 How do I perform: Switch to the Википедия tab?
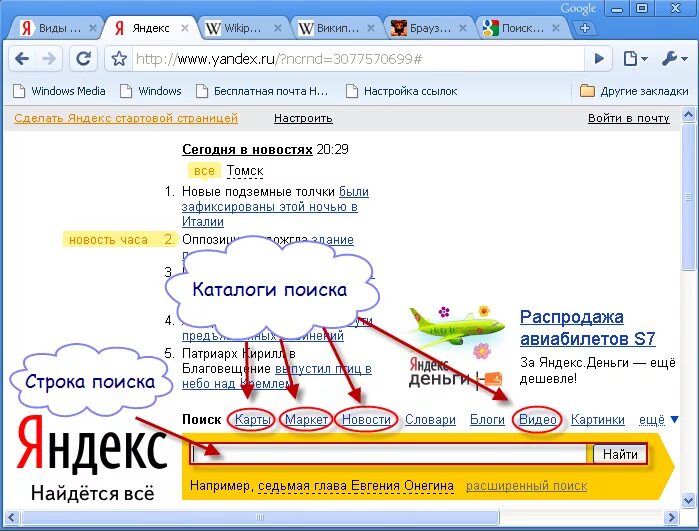click(x=337, y=28)
